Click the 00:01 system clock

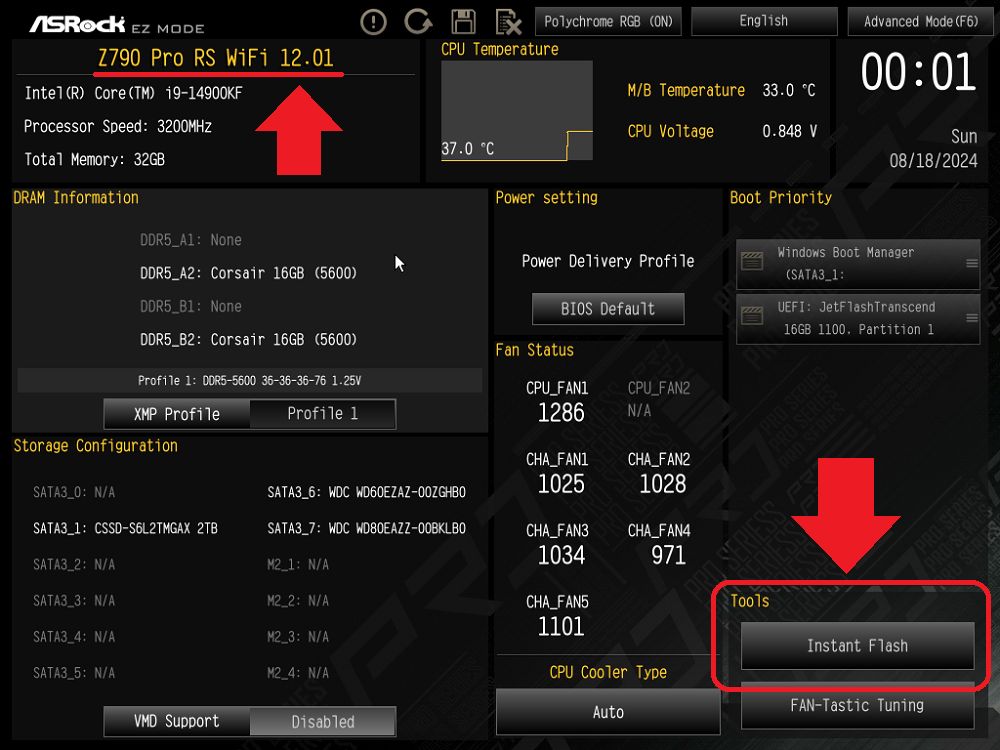click(x=918, y=72)
